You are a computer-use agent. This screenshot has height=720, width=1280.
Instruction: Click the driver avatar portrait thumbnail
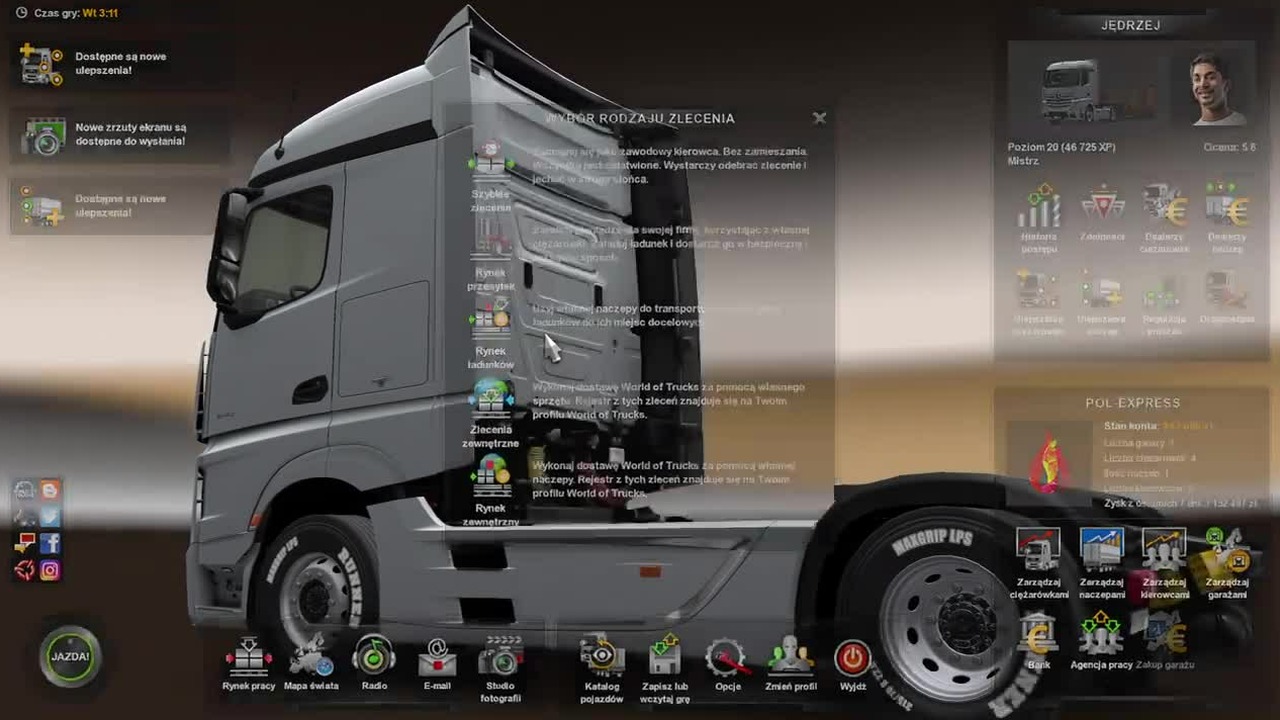tap(1217, 90)
